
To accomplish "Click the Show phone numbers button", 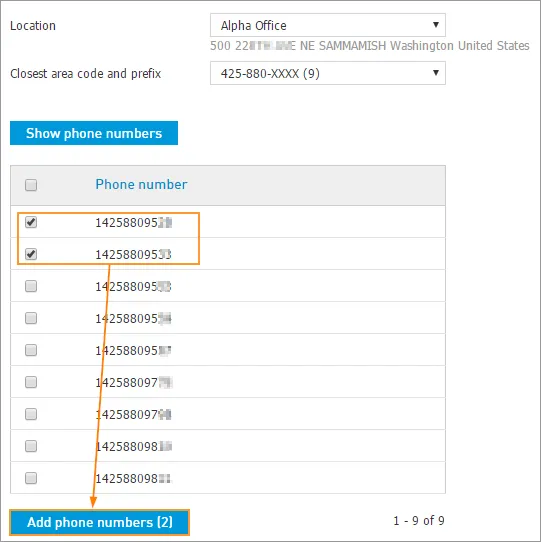I will [94, 133].
